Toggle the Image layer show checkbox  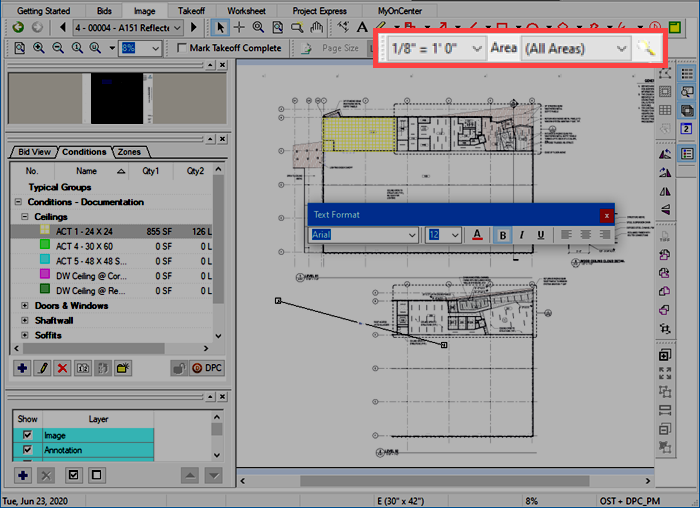pos(28,435)
